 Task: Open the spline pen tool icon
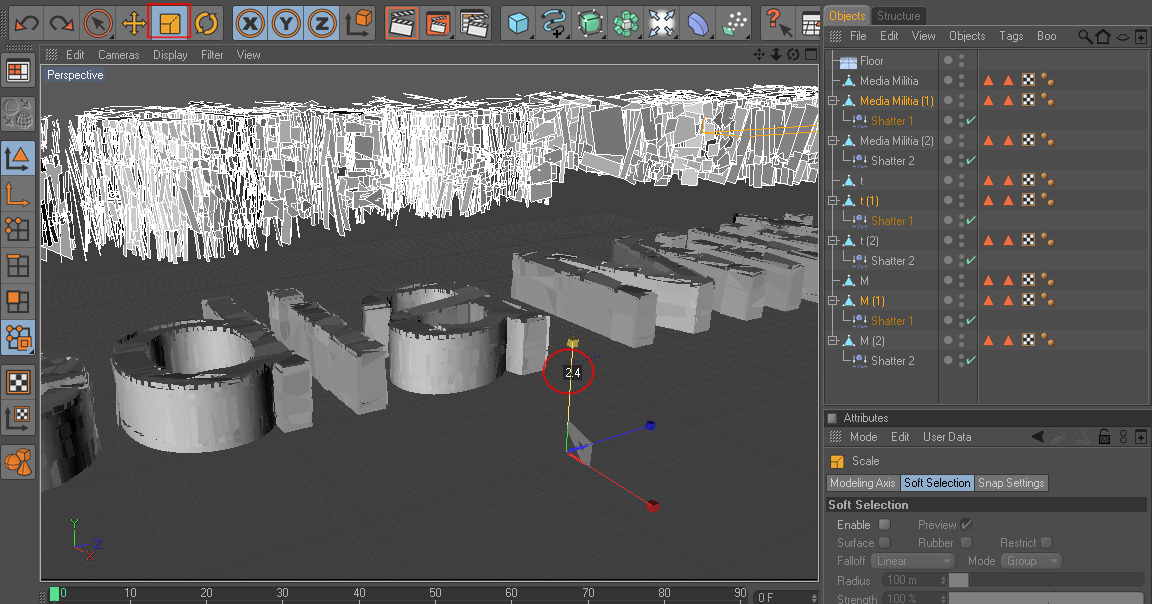coord(553,24)
